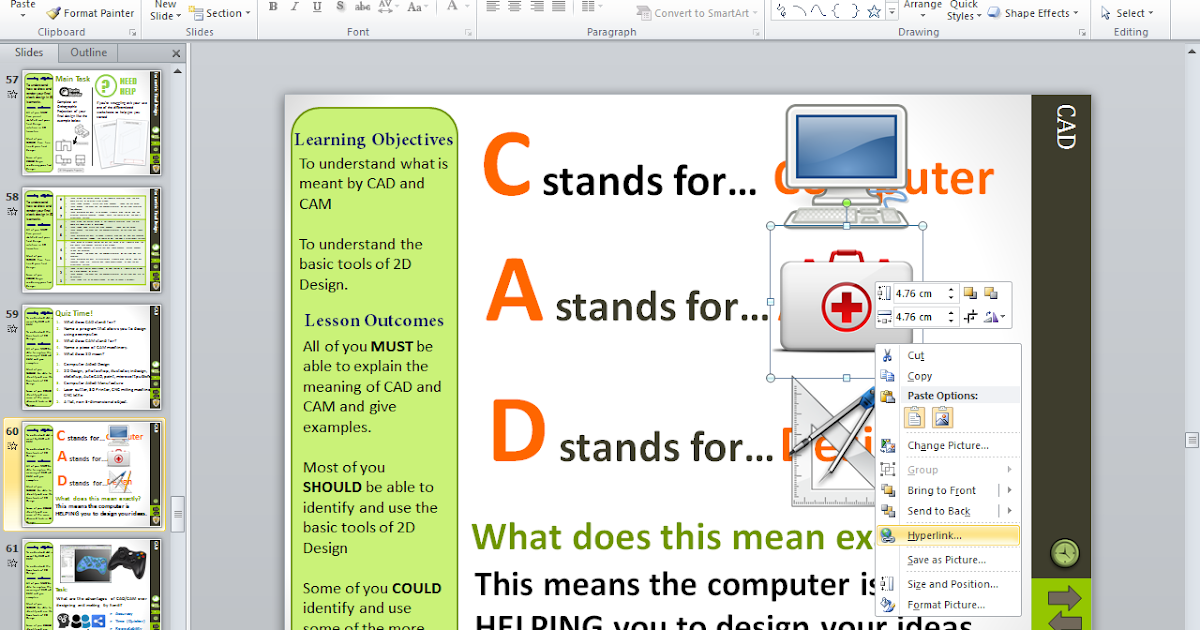Open Quick Styles for shapes
This screenshot has height=630, width=1200.
[x=963, y=13]
